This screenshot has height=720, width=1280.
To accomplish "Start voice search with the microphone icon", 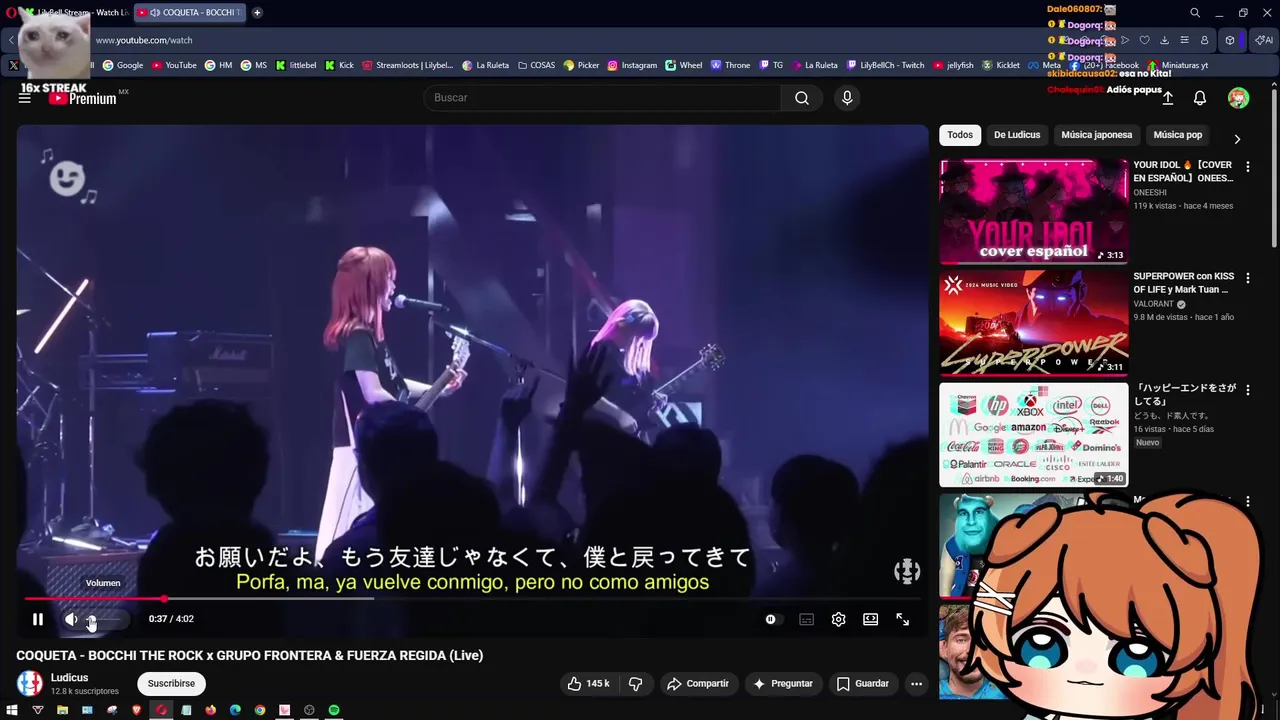I will click(x=847, y=98).
